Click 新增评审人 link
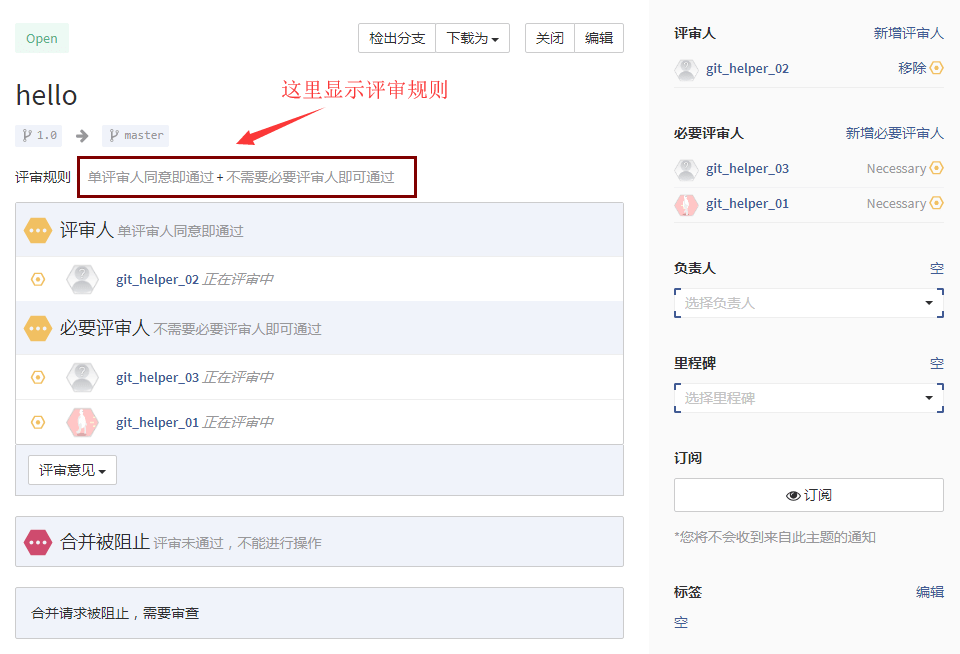Screen dimensions: 960x654 [x=908, y=33]
